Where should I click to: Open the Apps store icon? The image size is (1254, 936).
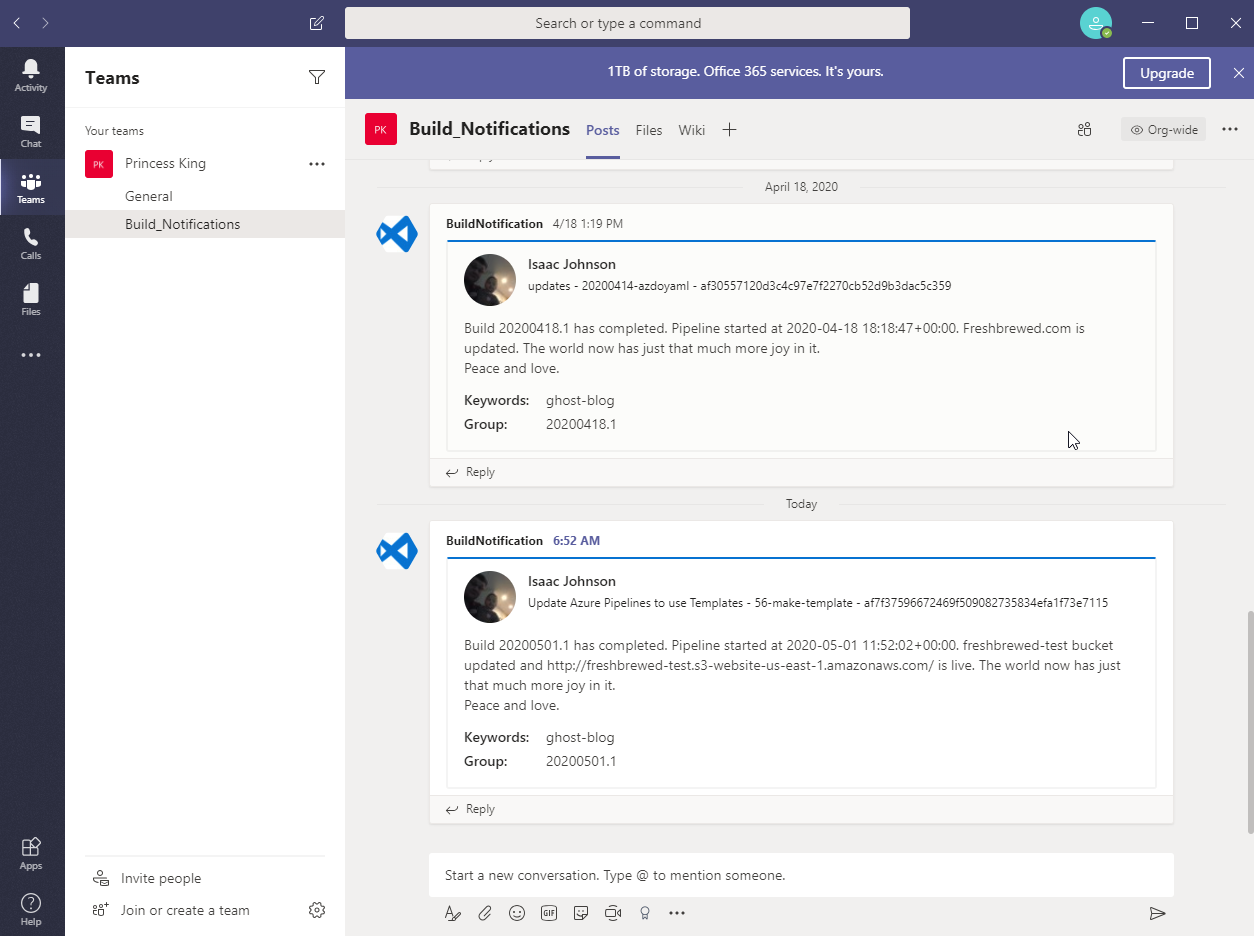[31, 853]
